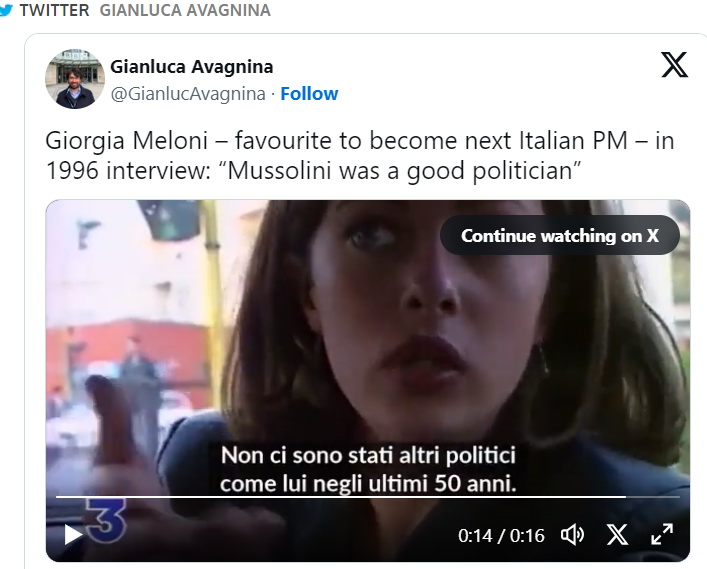The image size is (707, 569).
Task: Mute the video with the speaker icon
Action: point(572,535)
